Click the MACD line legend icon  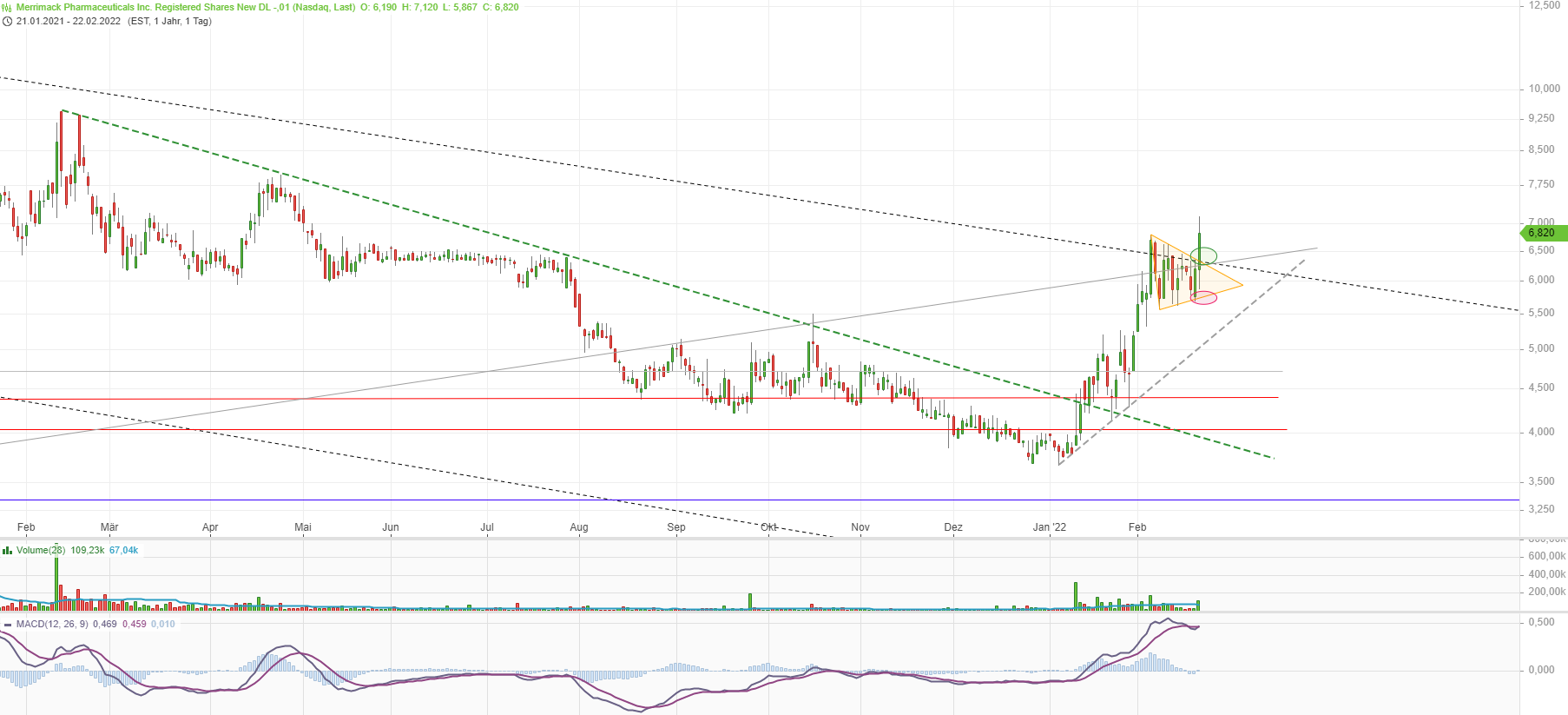pyautogui.click(x=7, y=624)
